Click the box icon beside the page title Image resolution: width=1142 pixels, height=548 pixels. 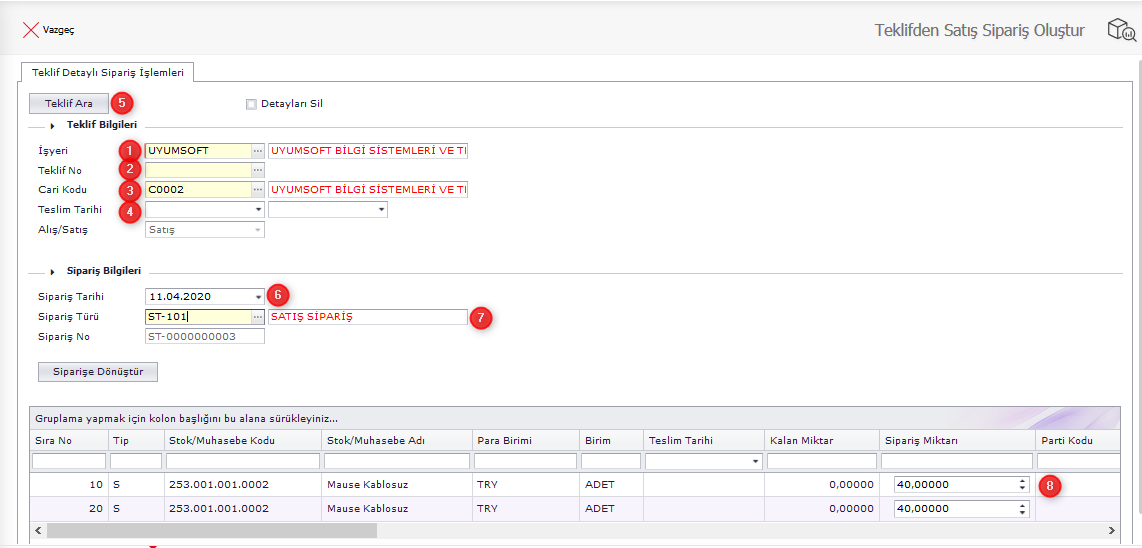click(x=1120, y=30)
